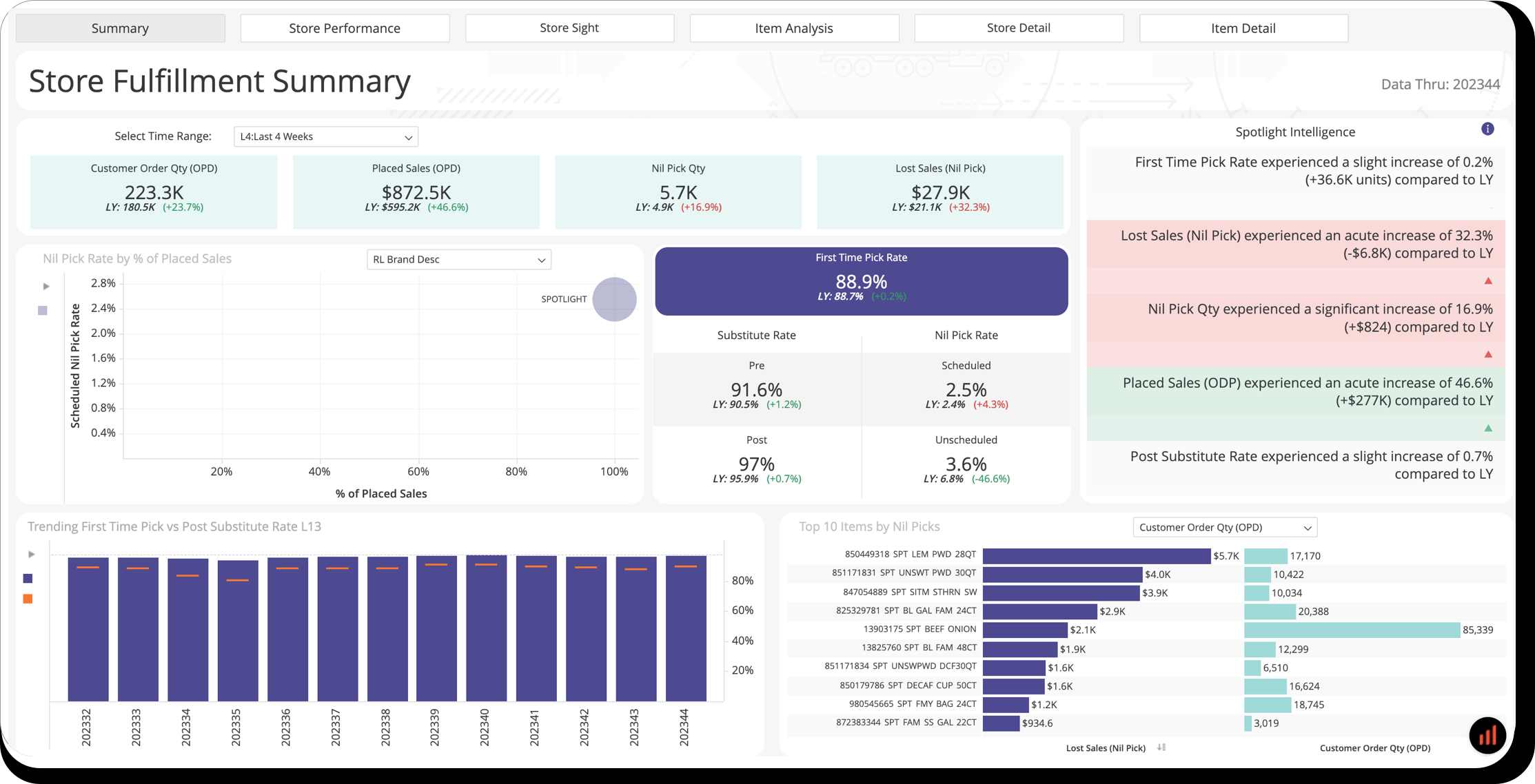Open the Store Sight page
1535x784 pixels.
569,28
